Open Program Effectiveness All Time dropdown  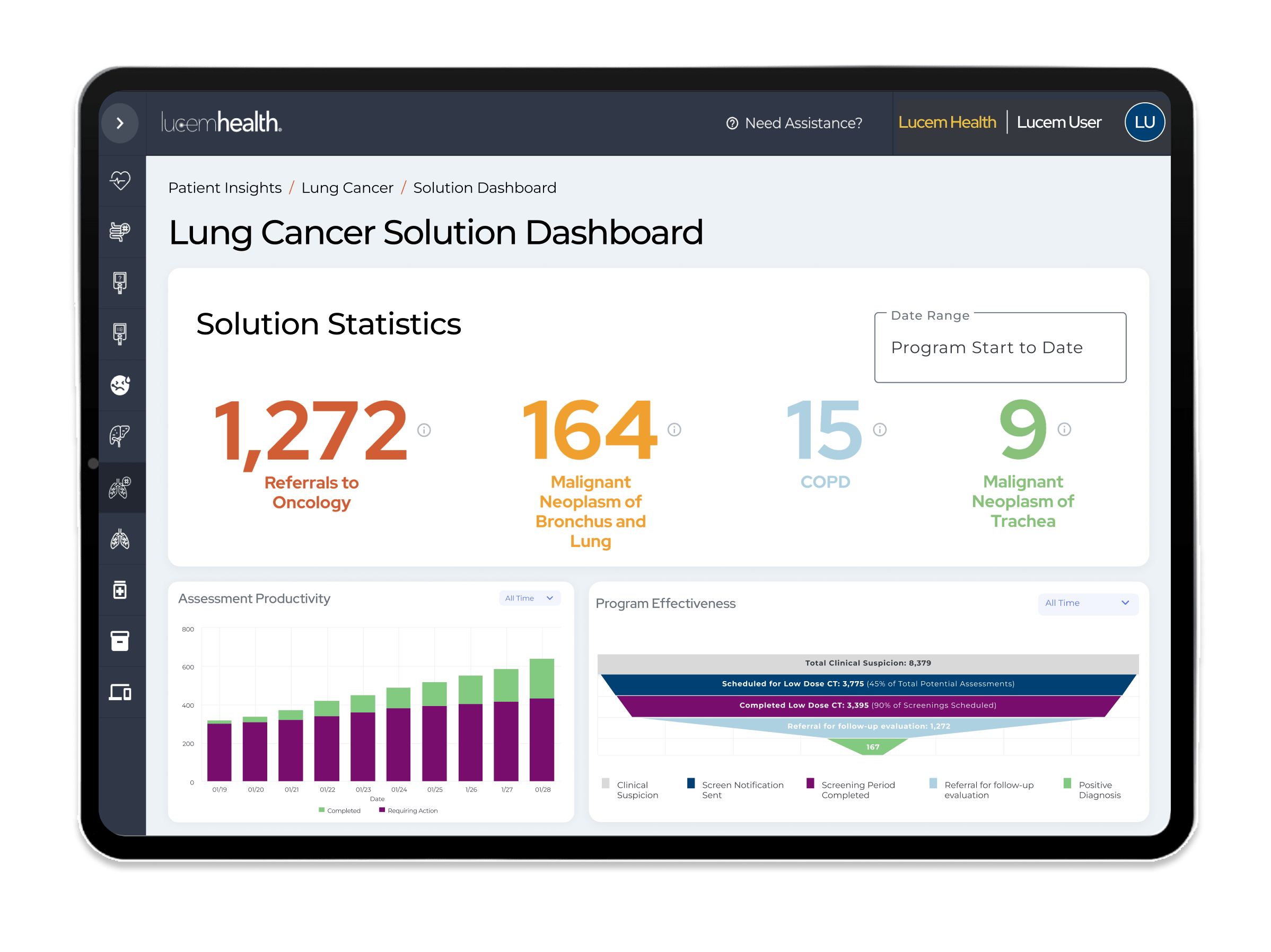click(x=1087, y=603)
